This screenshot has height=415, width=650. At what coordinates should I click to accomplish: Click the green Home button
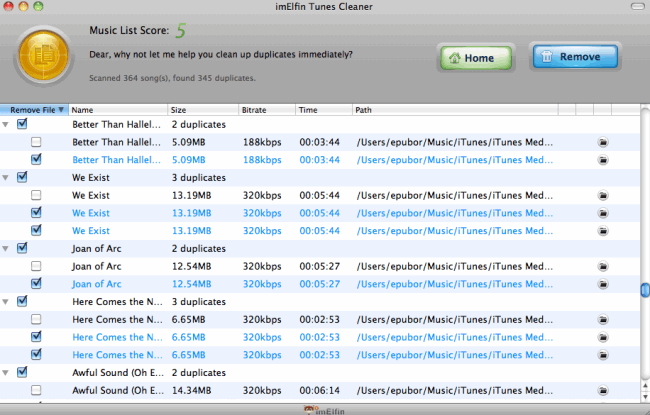(474, 58)
